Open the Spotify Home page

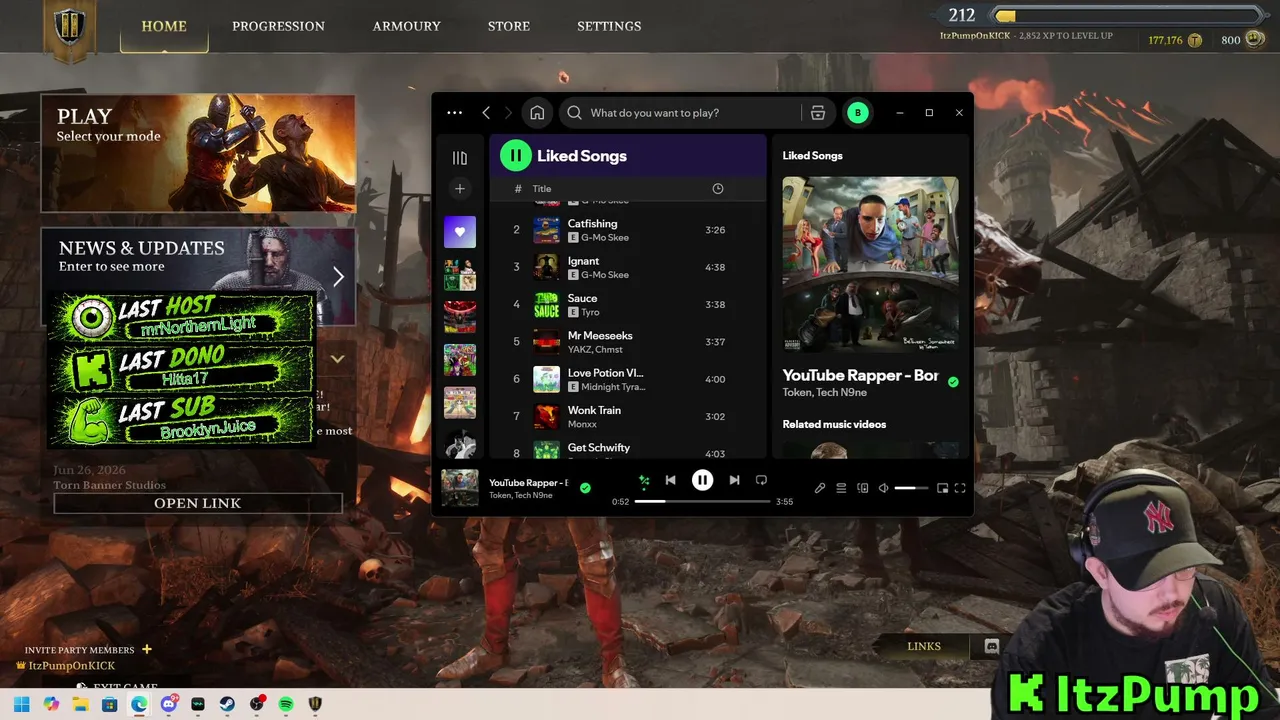tap(537, 113)
